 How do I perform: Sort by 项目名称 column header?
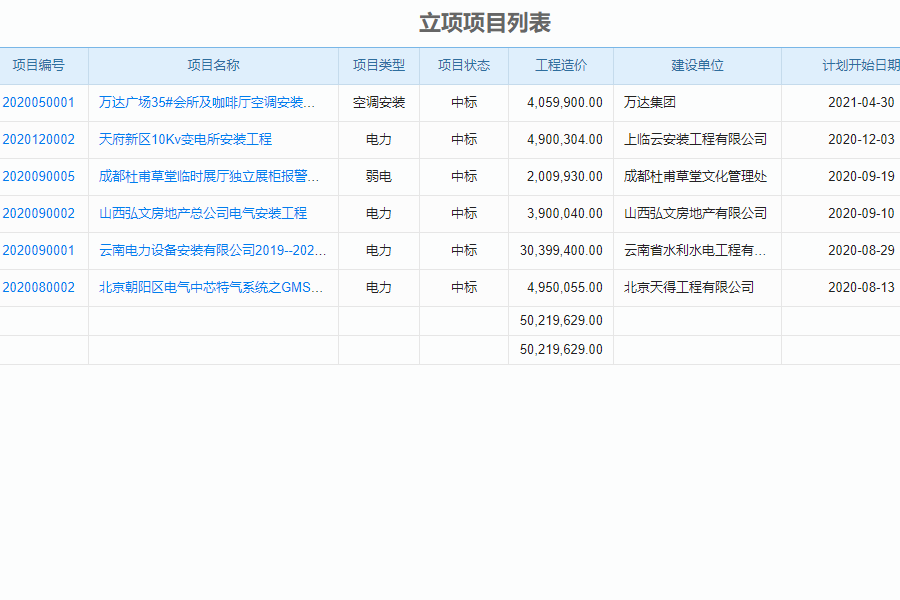(214, 65)
